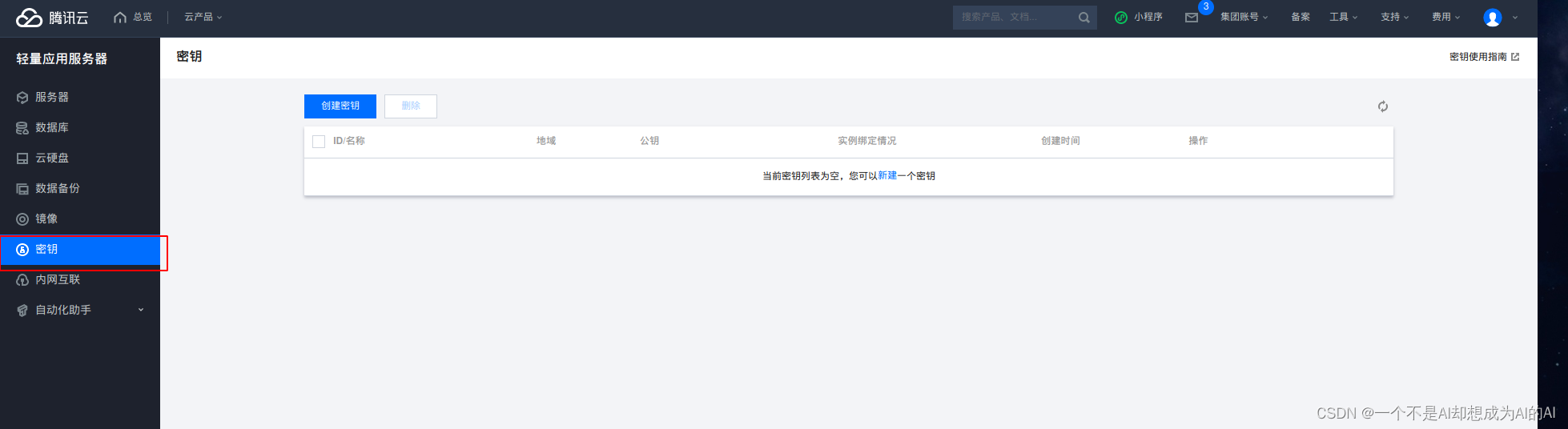1568x429 pixels.
Task: Click the 自动化助手 sidebar icon
Action: coord(22,311)
